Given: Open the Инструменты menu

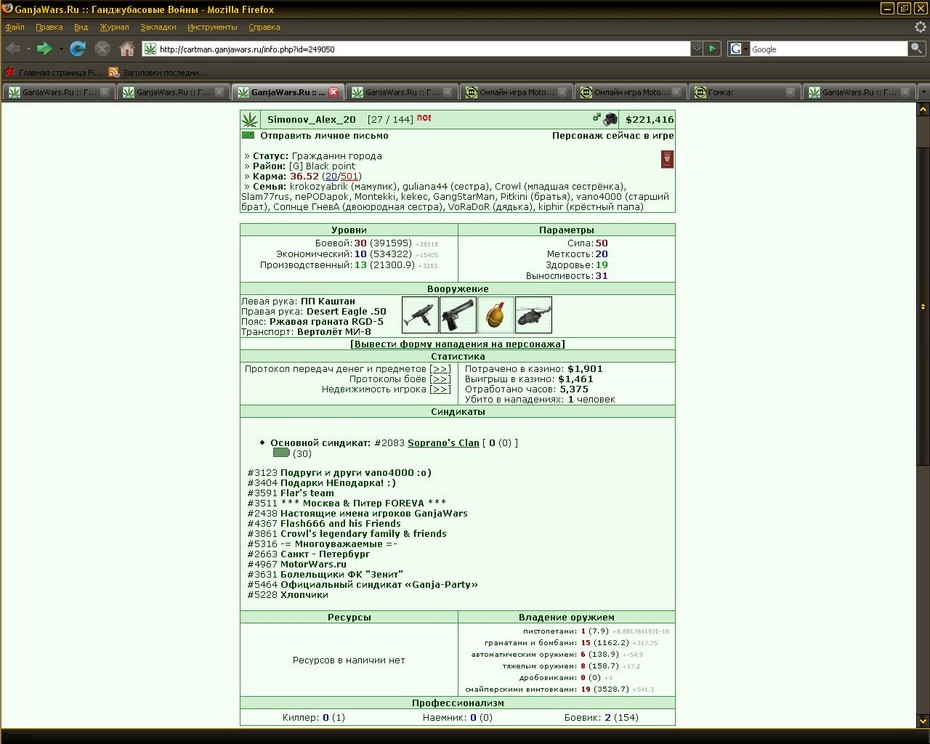Looking at the screenshot, I should [x=212, y=27].
